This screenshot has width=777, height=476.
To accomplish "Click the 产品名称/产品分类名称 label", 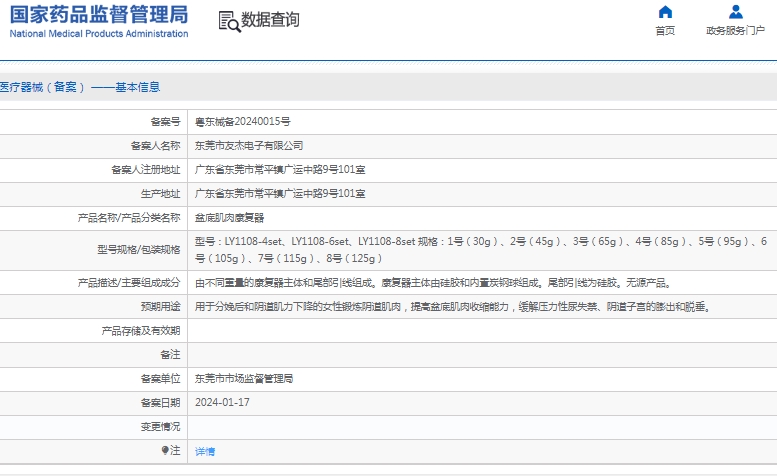I will tap(129, 218).
